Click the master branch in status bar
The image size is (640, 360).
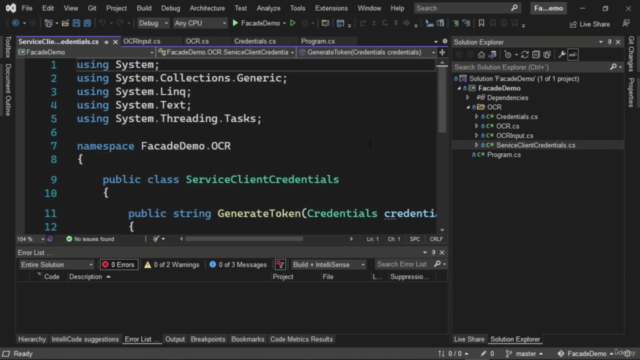tap(524, 353)
